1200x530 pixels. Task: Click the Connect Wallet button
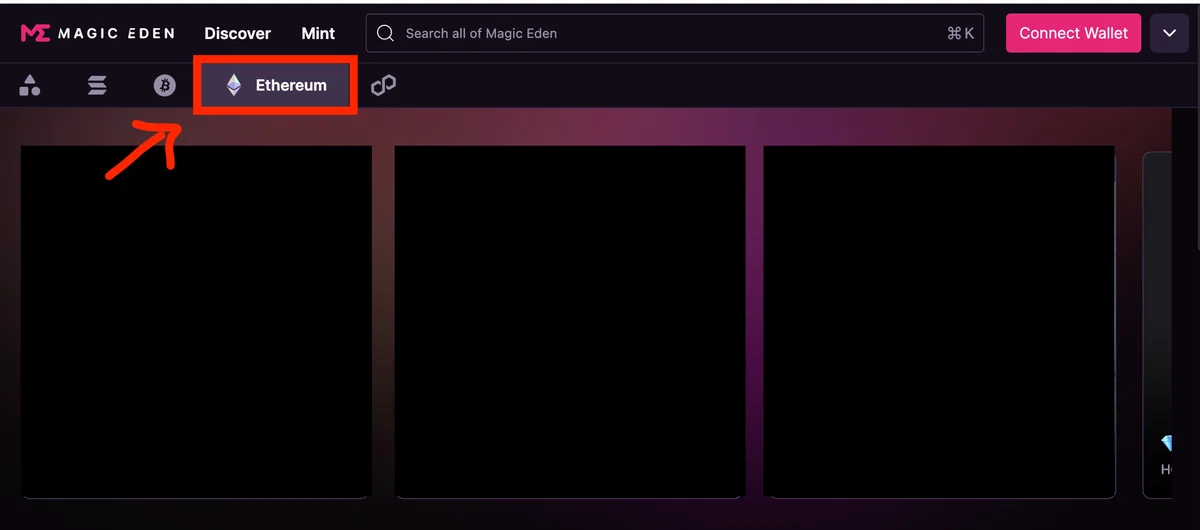click(1073, 33)
